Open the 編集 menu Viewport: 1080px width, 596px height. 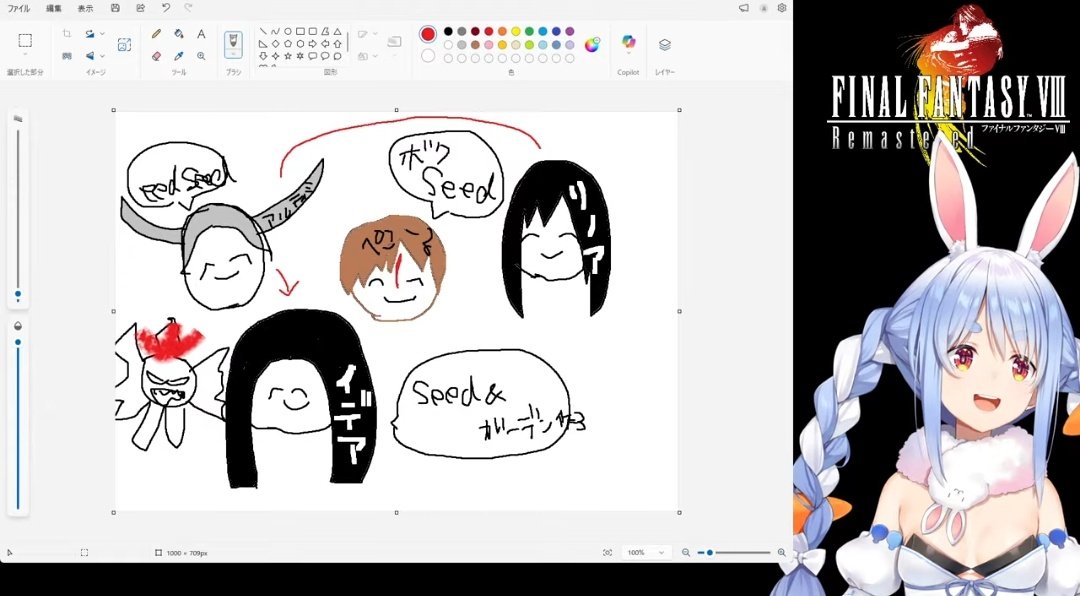click(54, 8)
